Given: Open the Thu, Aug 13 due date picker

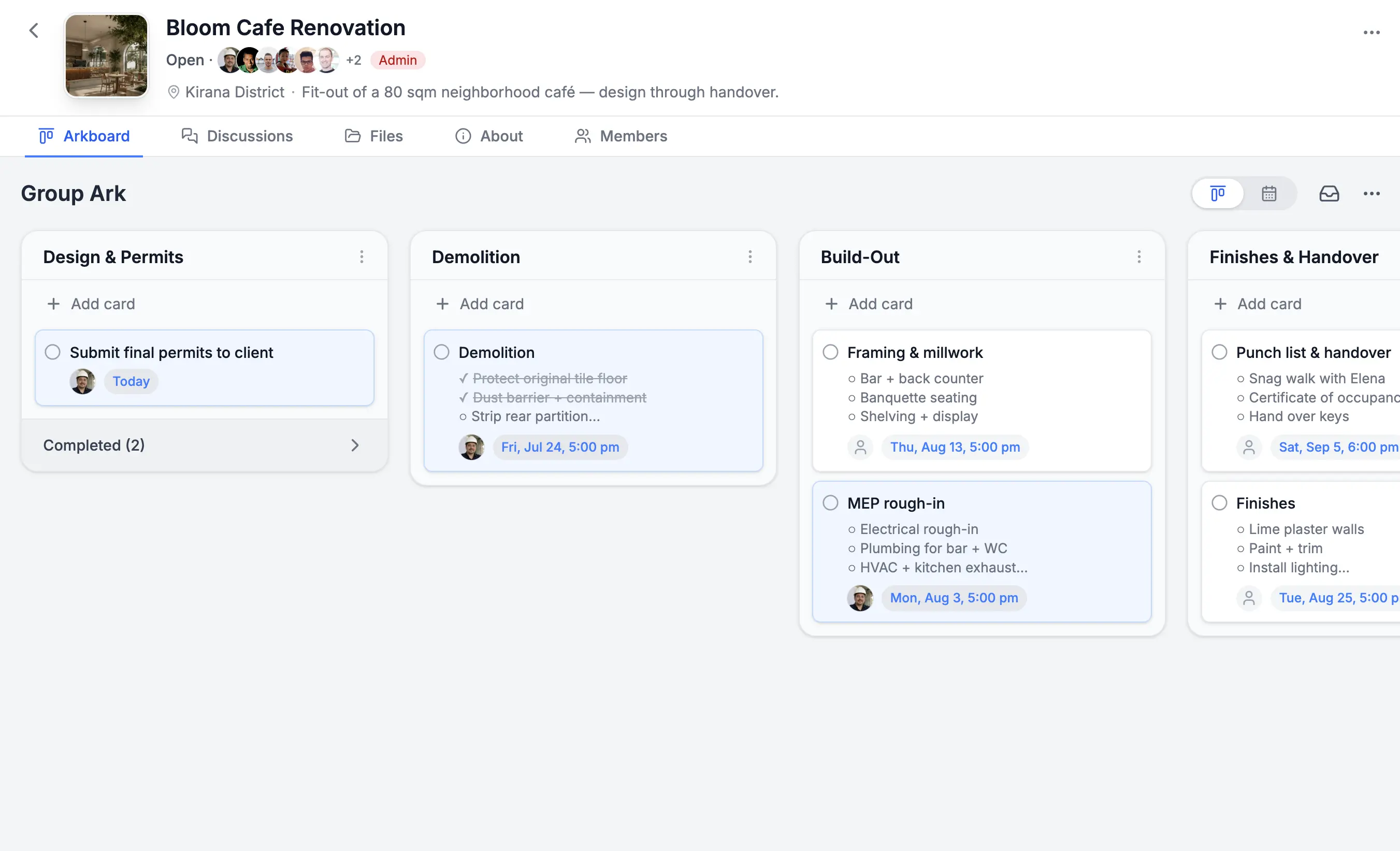Looking at the screenshot, I should [x=955, y=447].
